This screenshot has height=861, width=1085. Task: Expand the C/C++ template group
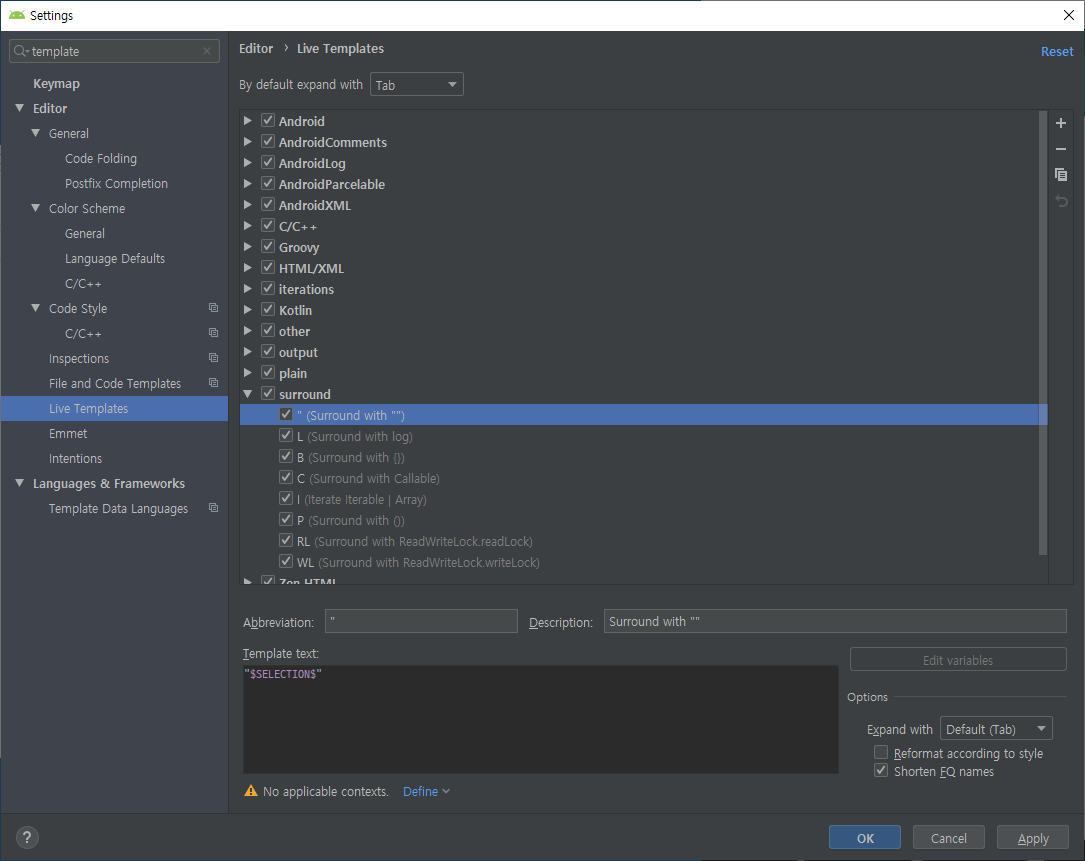pyautogui.click(x=248, y=226)
